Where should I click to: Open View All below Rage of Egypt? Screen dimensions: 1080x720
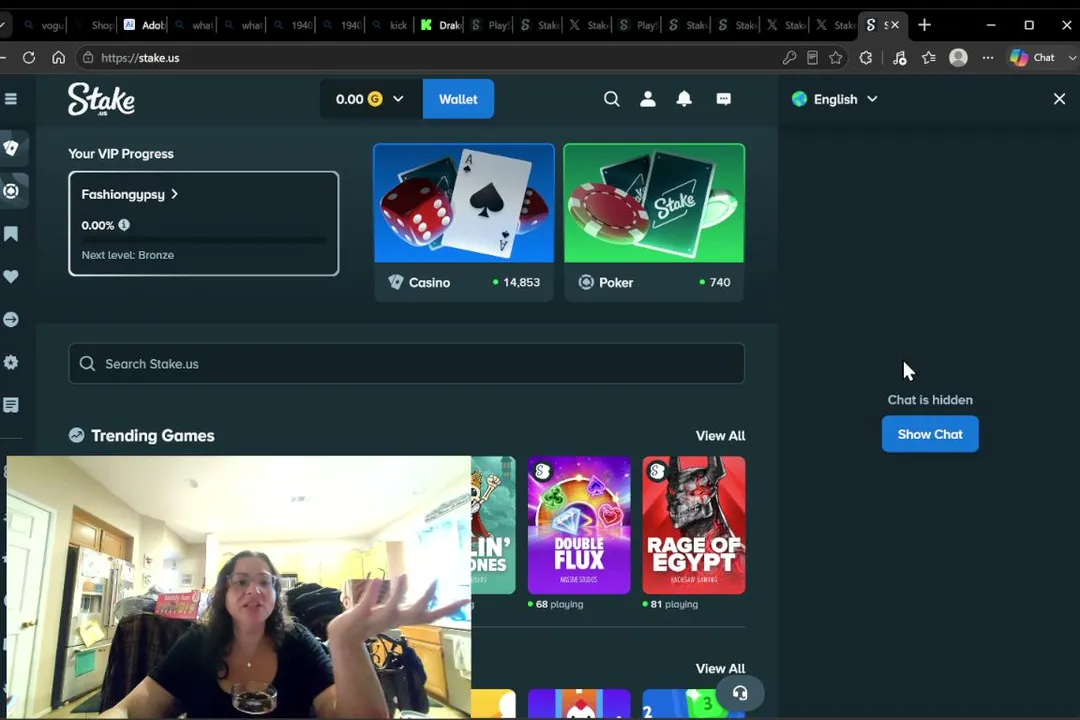click(x=720, y=668)
